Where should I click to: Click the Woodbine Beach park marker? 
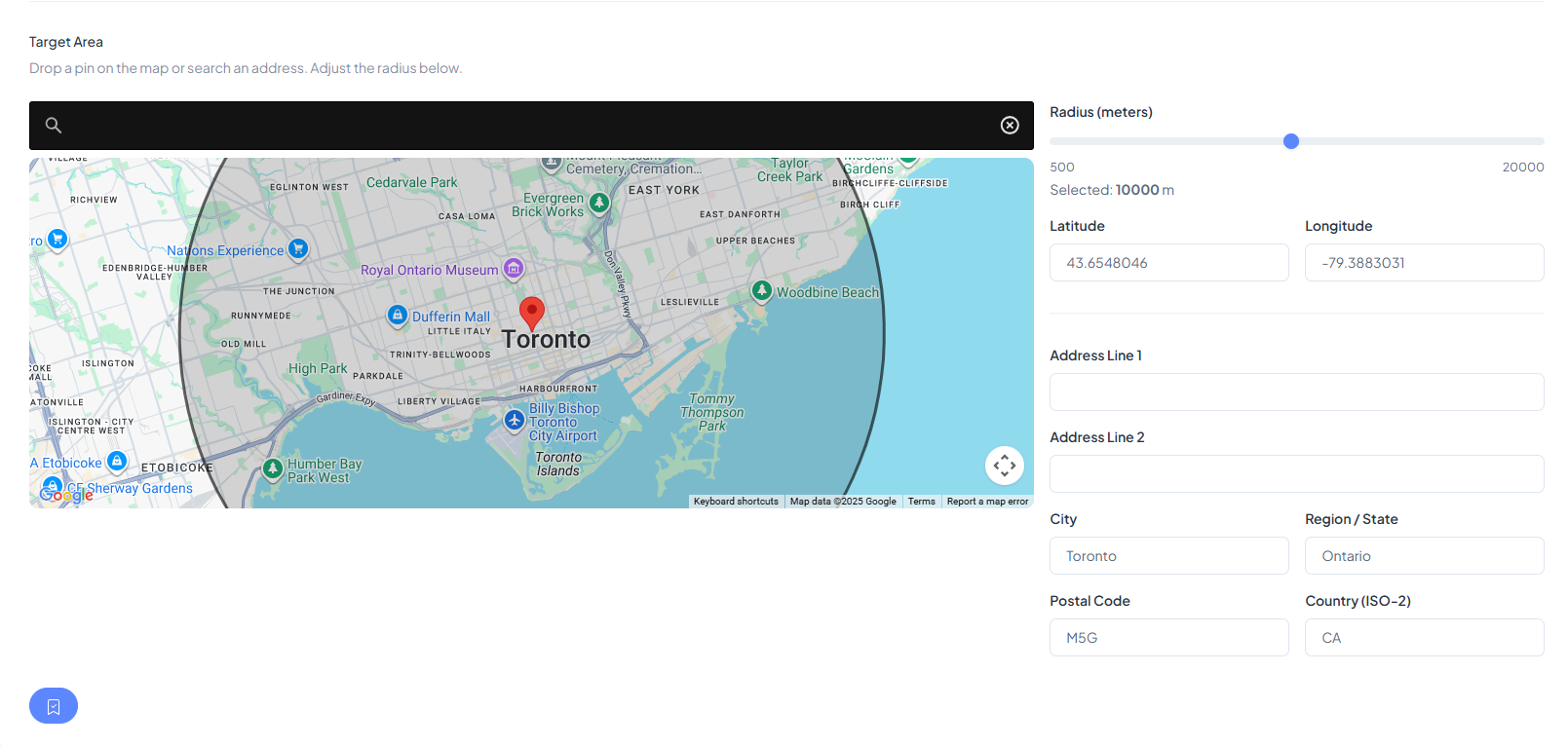762,290
